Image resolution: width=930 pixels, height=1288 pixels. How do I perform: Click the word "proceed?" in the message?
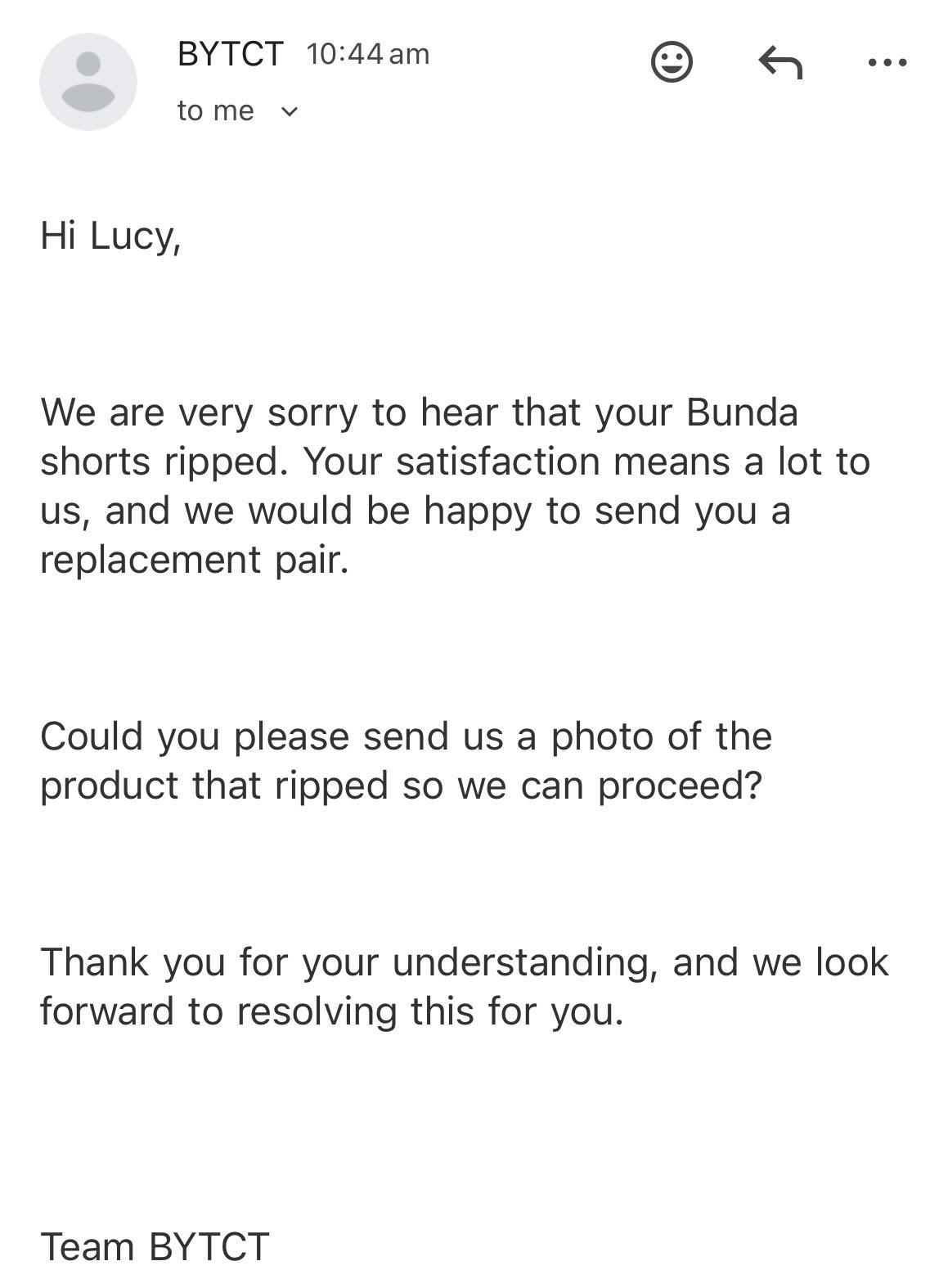click(x=680, y=786)
